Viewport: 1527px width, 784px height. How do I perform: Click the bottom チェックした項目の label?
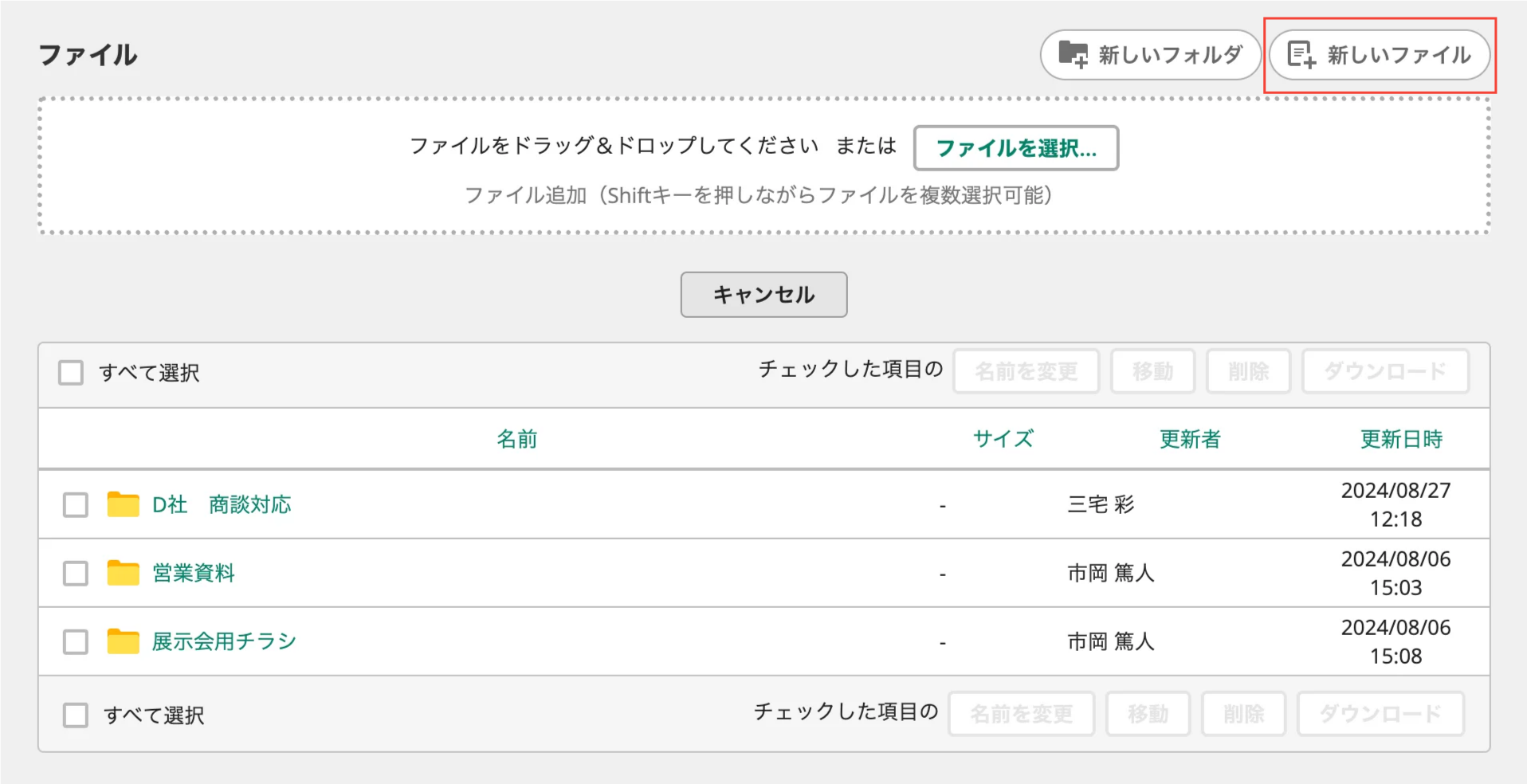(x=846, y=711)
